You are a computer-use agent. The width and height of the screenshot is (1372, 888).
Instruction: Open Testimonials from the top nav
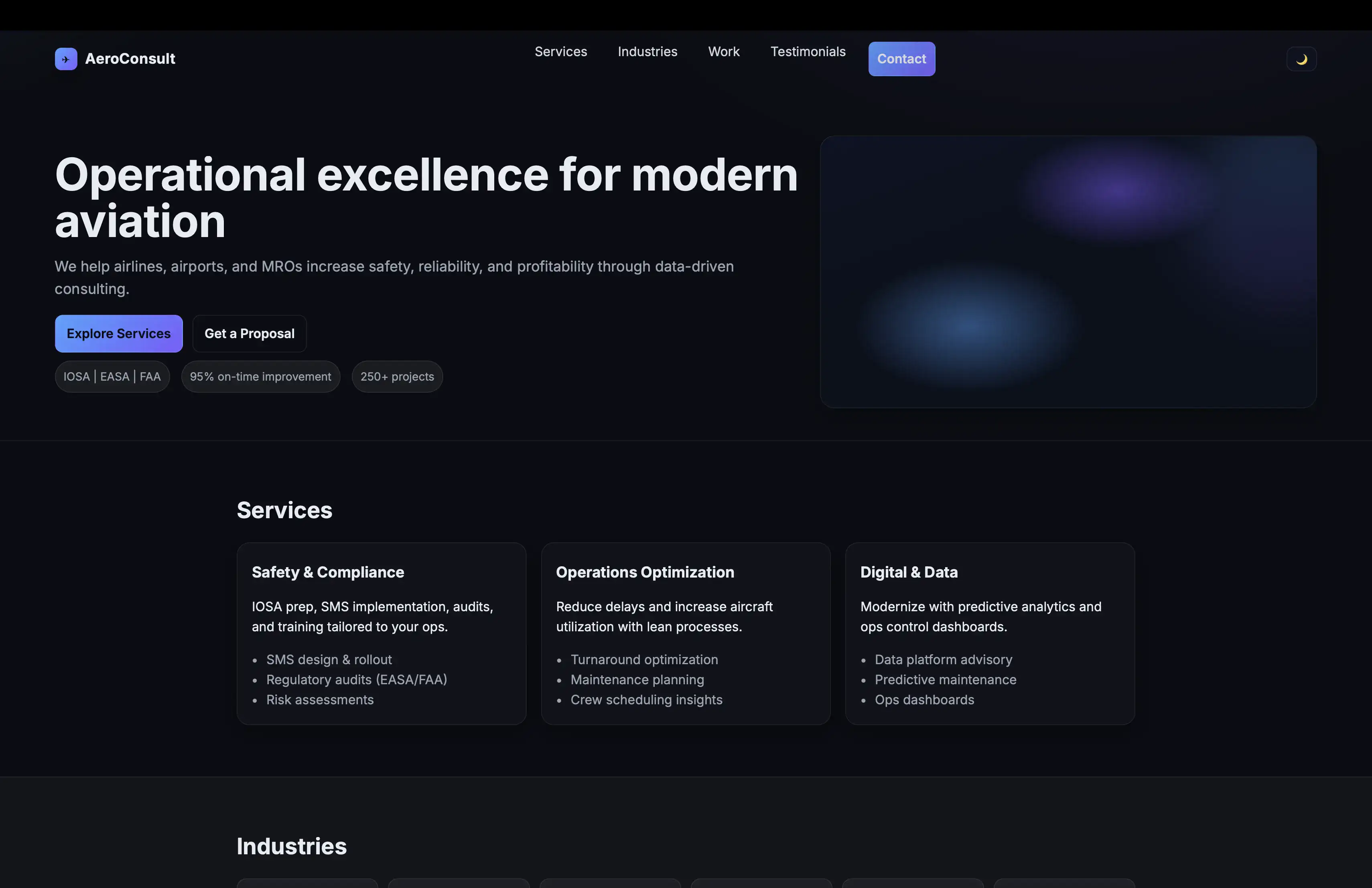(x=808, y=52)
